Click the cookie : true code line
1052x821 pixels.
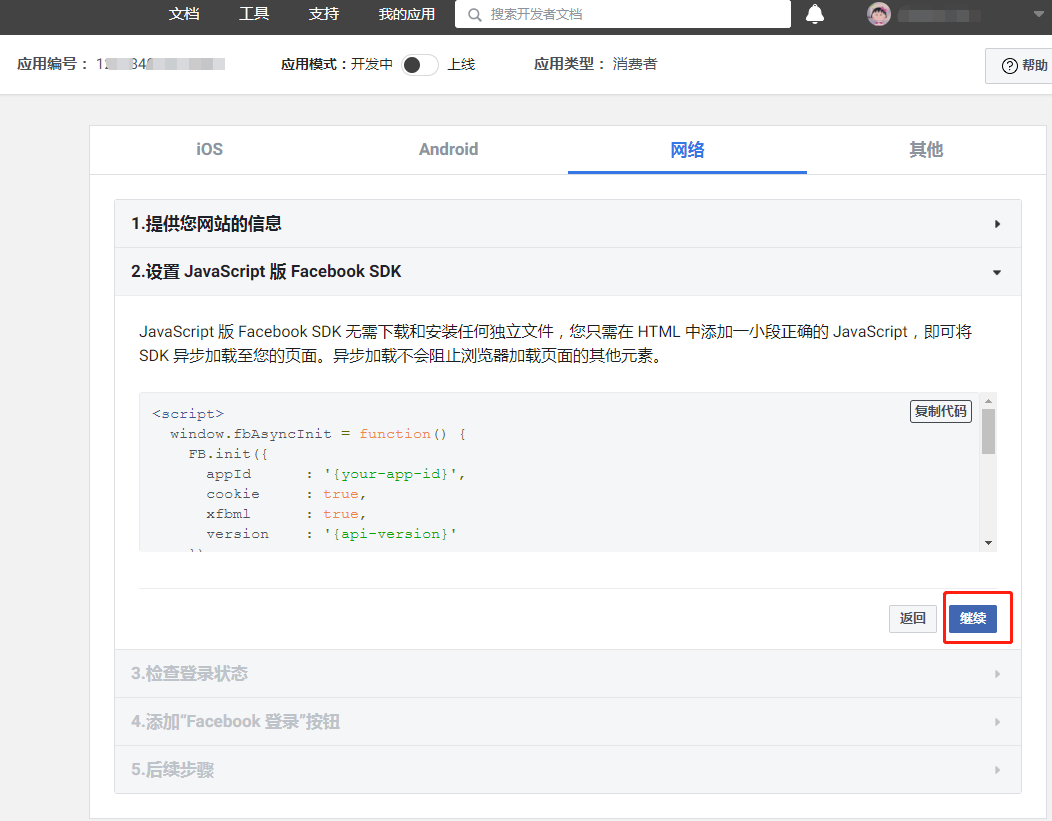[x=286, y=494]
